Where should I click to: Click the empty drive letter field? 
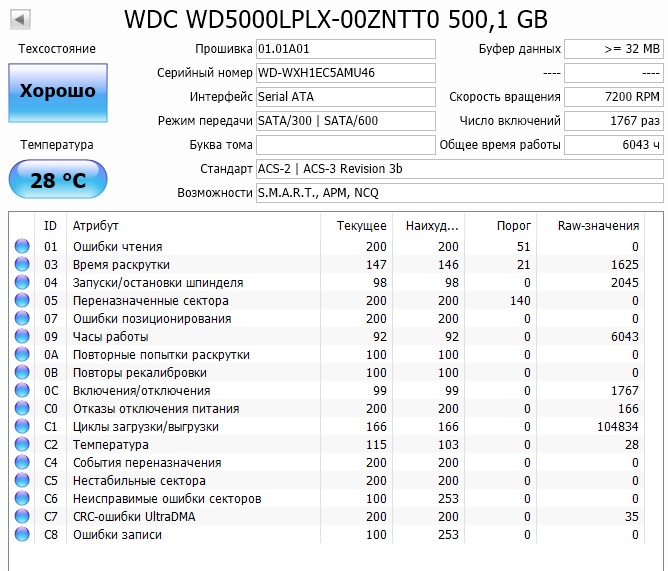pyautogui.click(x=346, y=145)
